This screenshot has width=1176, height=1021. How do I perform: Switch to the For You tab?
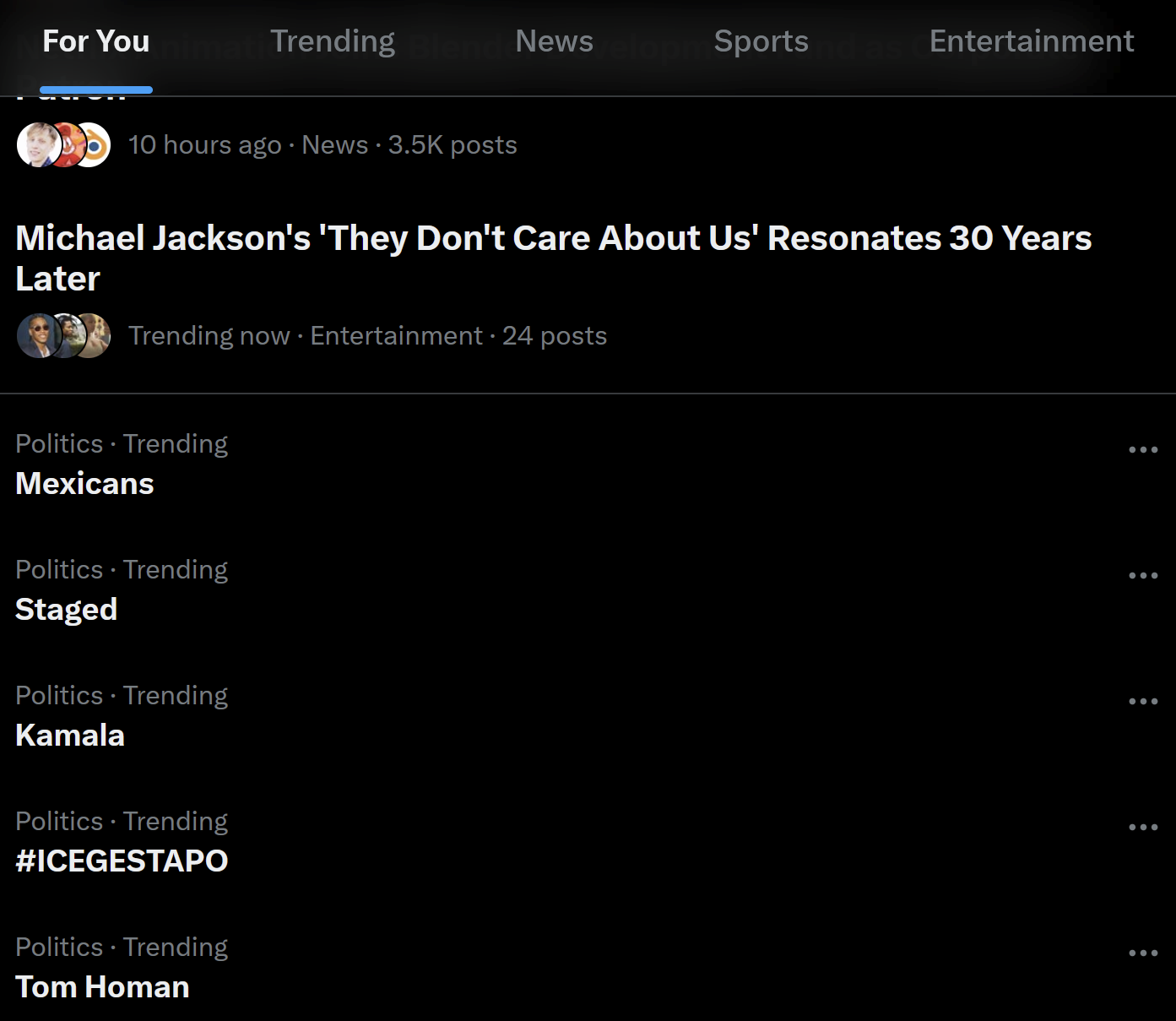click(96, 41)
